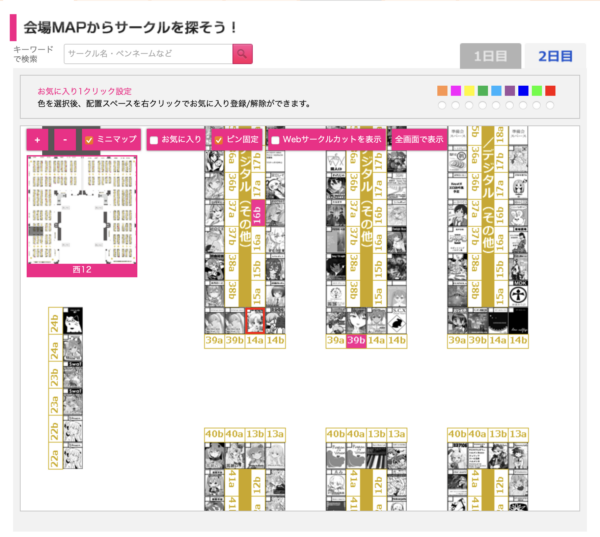Select the radio button under the purple swatch
Image resolution: width=600 pixels, height=537 pixels.
click(510, 105)
